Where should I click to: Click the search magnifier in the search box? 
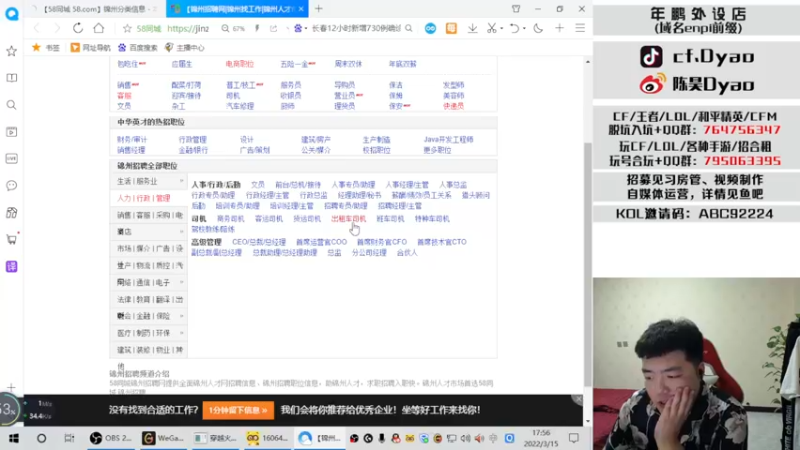(x=409, y=29)
